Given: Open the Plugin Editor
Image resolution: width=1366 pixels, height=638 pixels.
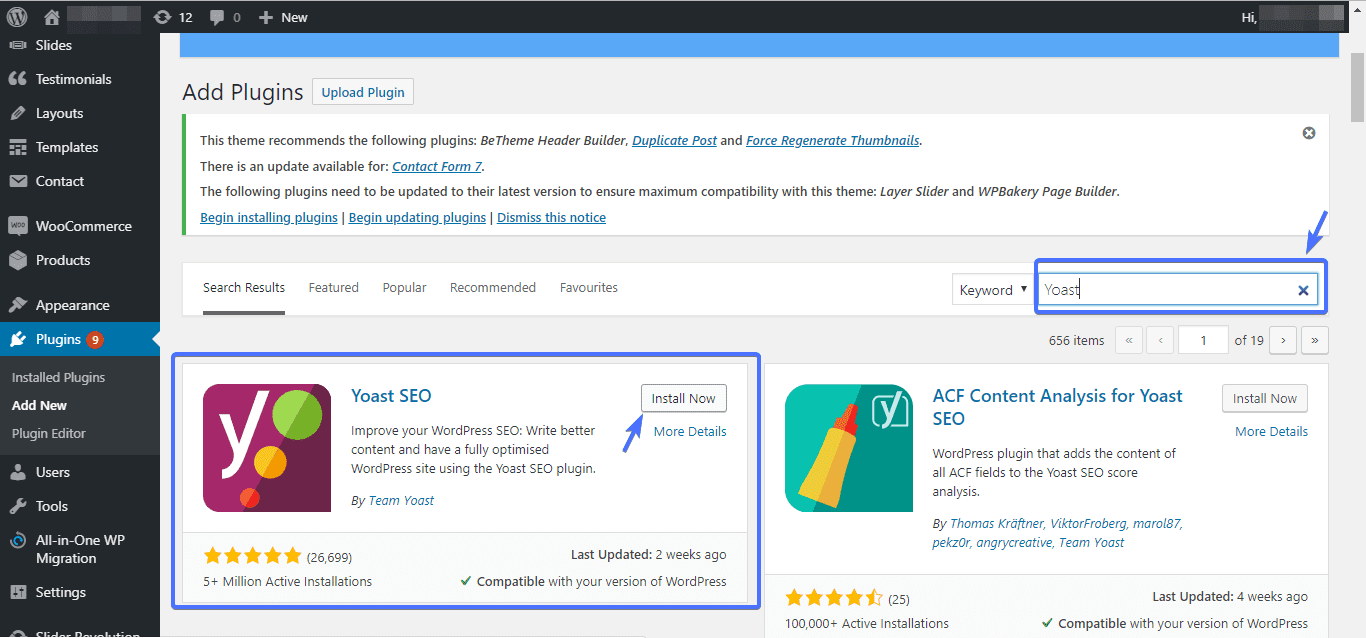Looking at the screenshot, I should (x=49, y=433).
